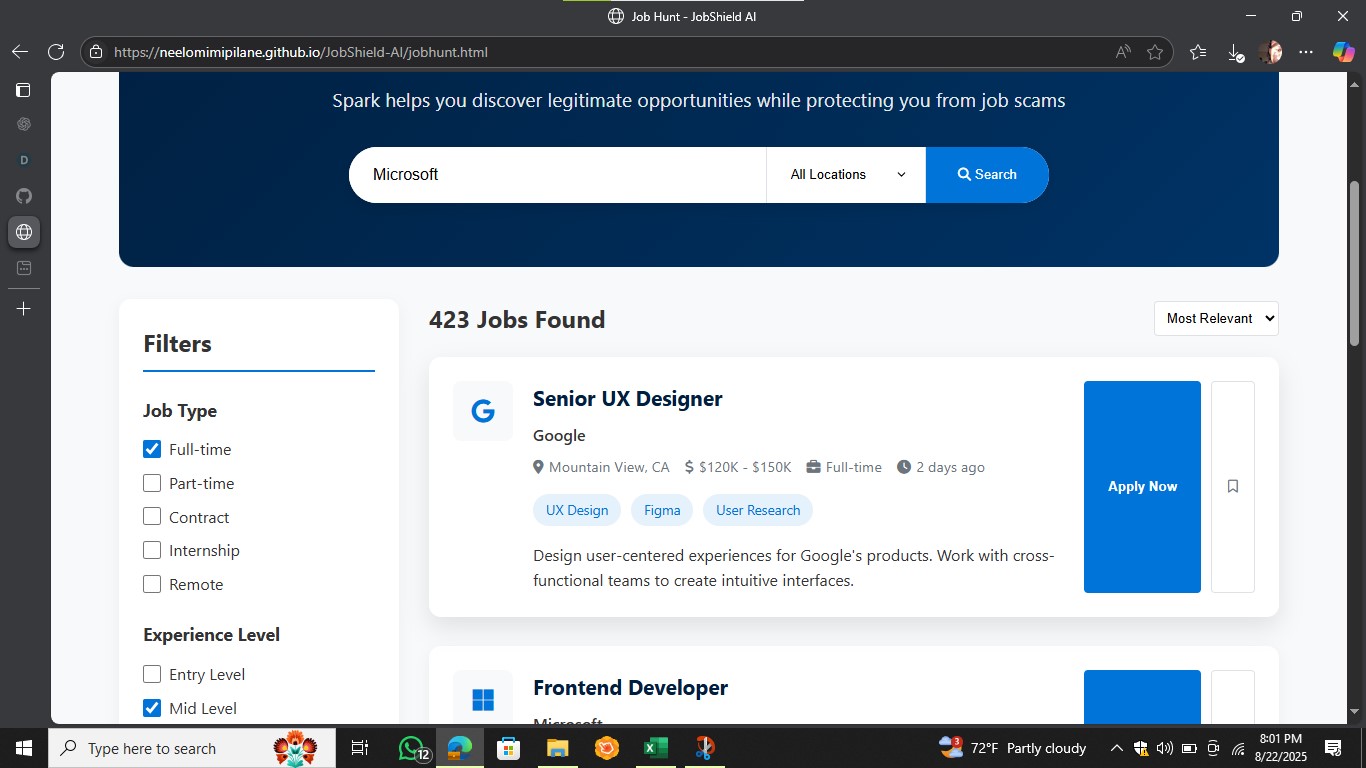This screenshot has height=768, width=1366.
Task: Apply Now for Senior UX Designer
Action: coord(1142,487)
